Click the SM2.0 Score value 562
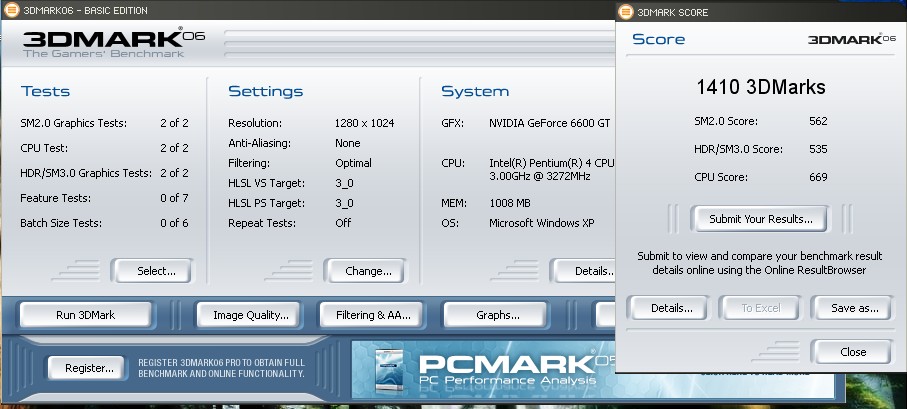Viewport: 907px width, 409px height. click(818, 121)
